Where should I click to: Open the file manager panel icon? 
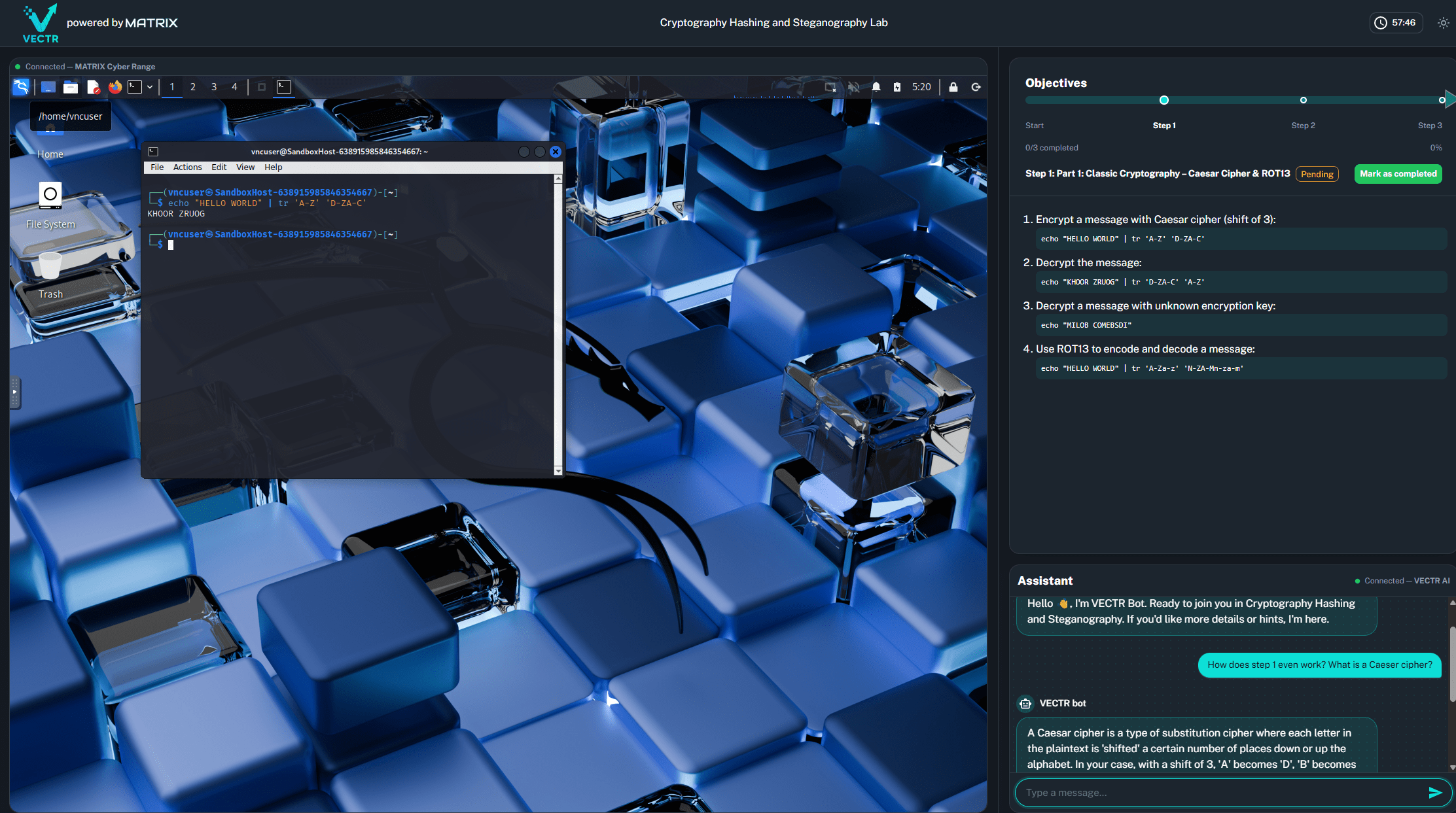pyautogui.click(x=71, y=87)
